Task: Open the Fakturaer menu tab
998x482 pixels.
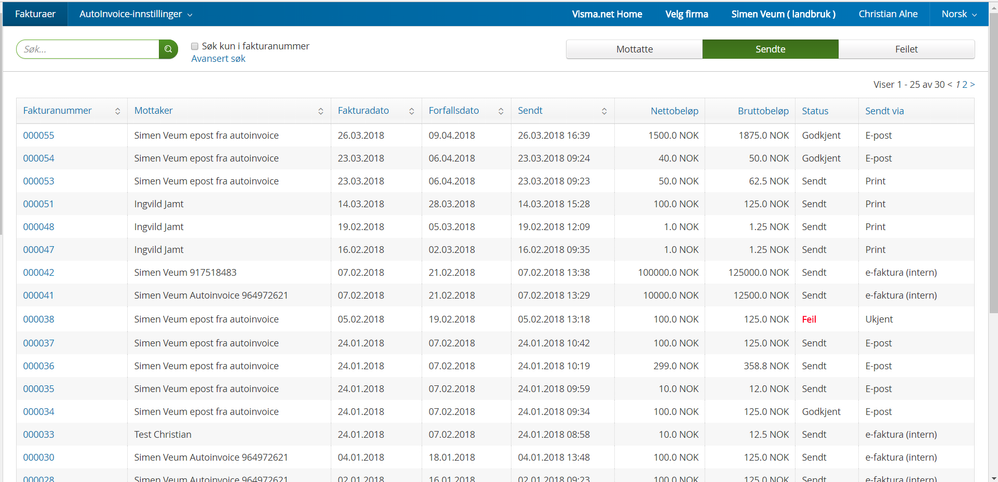Action: [x=35, y=14]
